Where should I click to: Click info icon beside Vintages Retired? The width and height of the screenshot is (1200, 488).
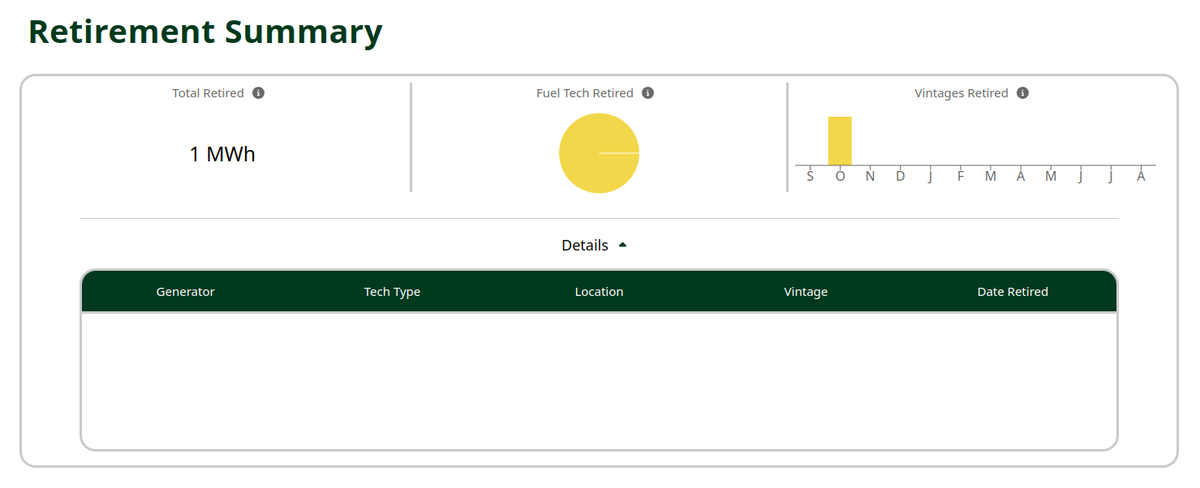(1023, 93)
